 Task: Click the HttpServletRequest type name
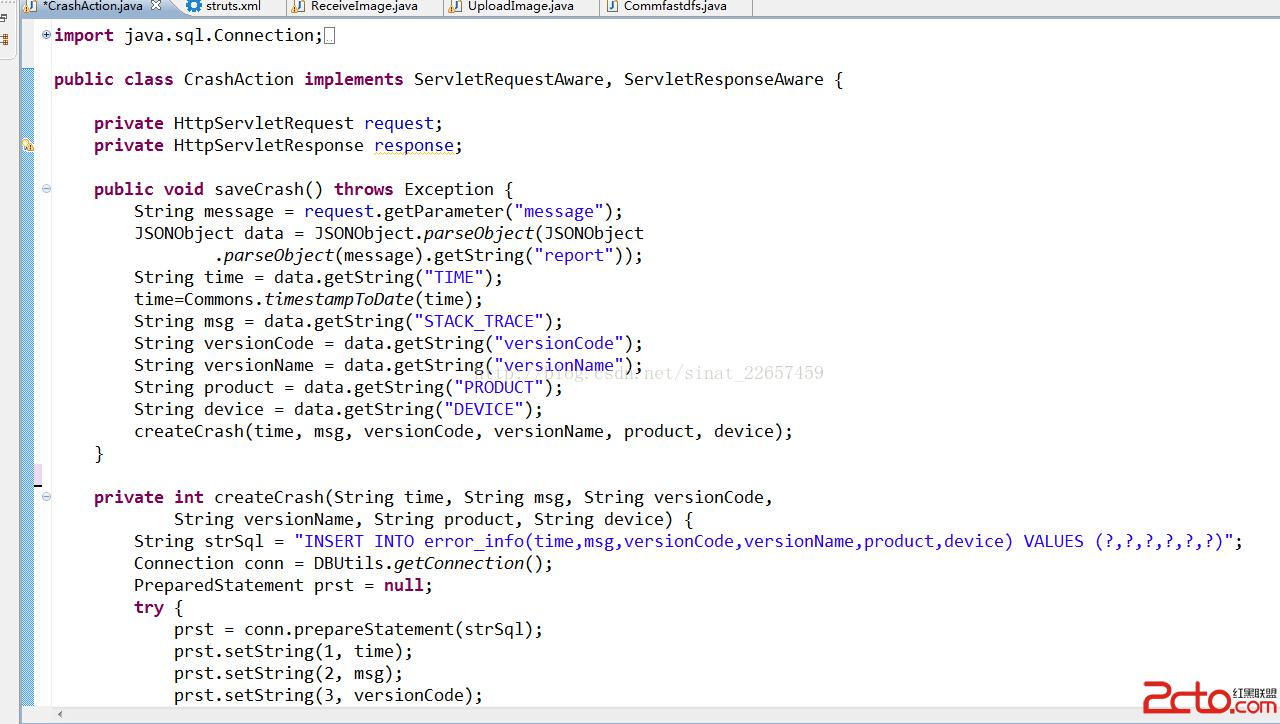(x=264, y=123)
